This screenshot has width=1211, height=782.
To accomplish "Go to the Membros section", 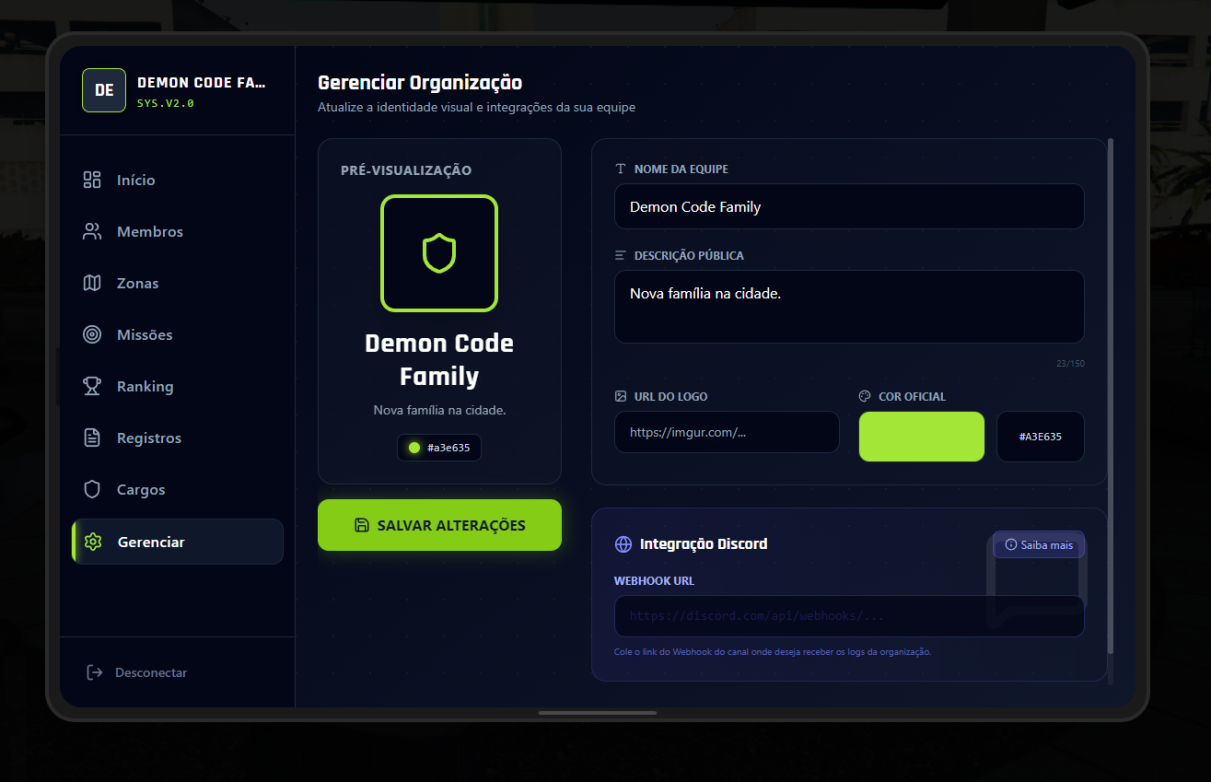I will (x=177, y=232).
